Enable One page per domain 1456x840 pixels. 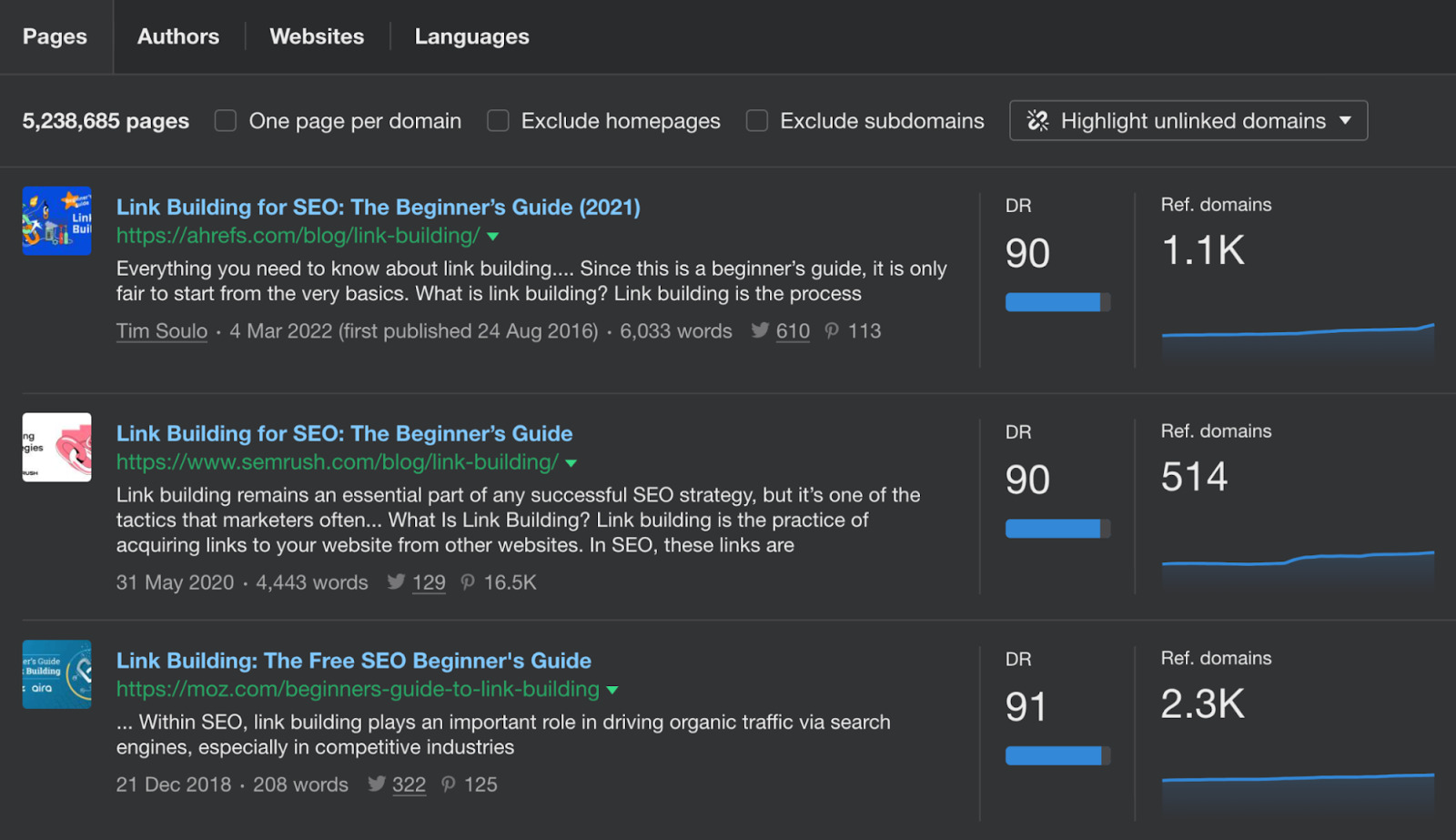(224, 120)
